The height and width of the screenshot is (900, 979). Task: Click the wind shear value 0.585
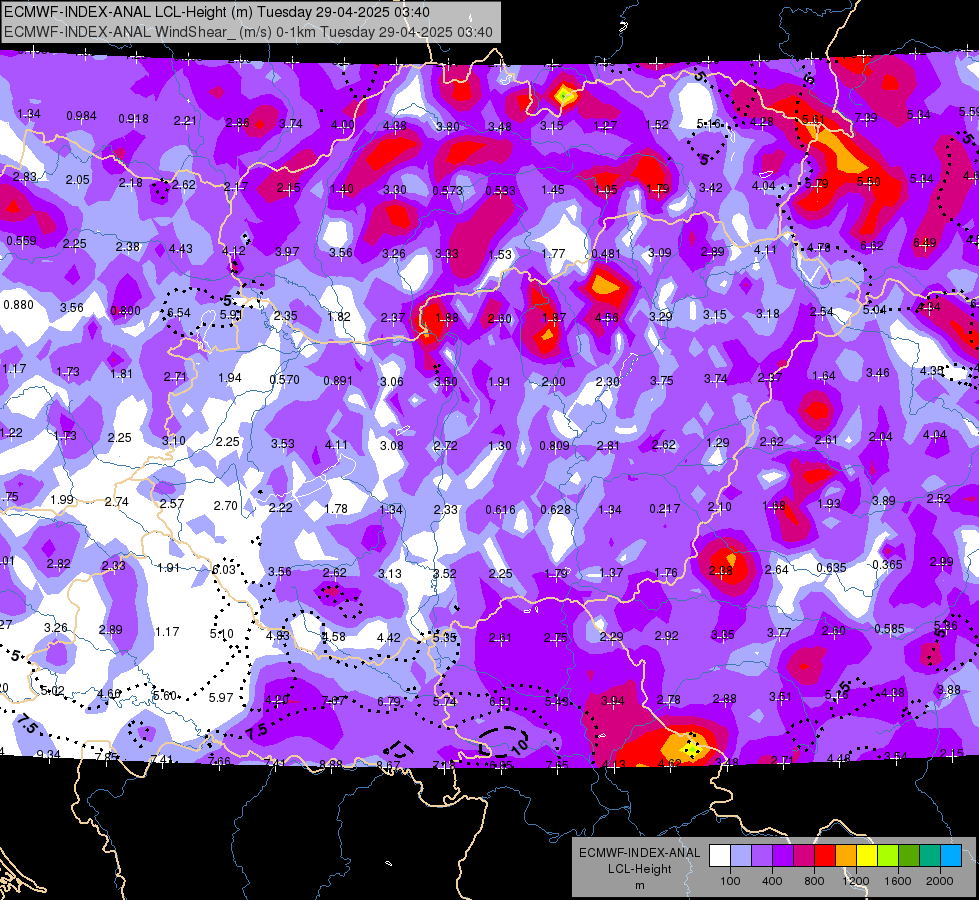[889, 628]
